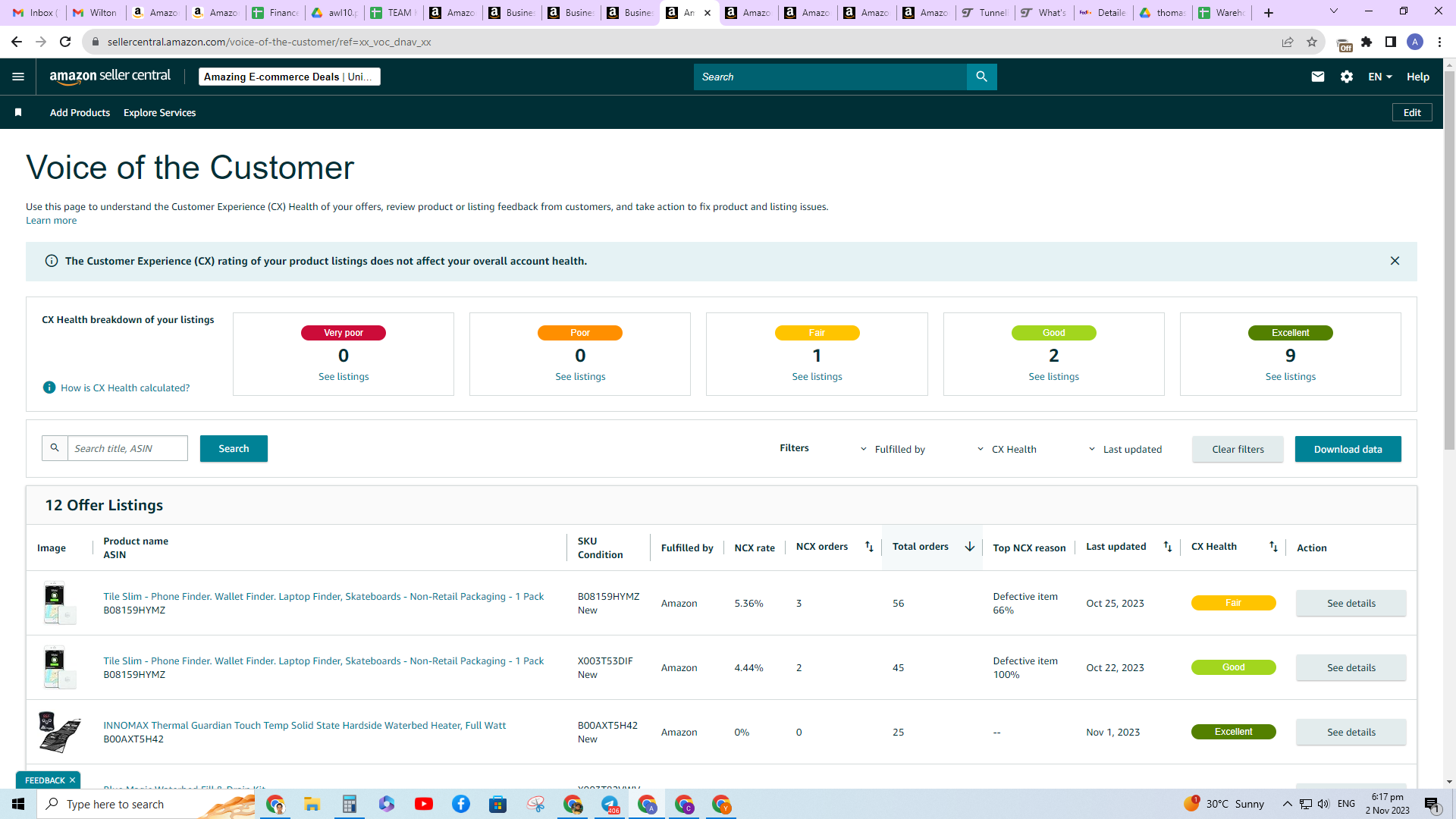This screenshot has width=1456, height=819.
Task: Open the Add Products menu item
Action: point(80,112)
